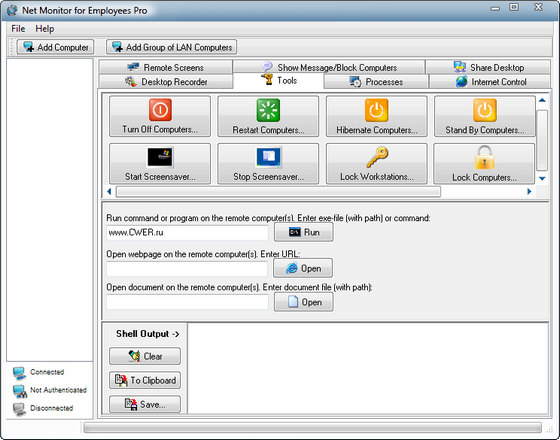Click the green Restart Computers icon
560x440 pixels.
(268, 110)
